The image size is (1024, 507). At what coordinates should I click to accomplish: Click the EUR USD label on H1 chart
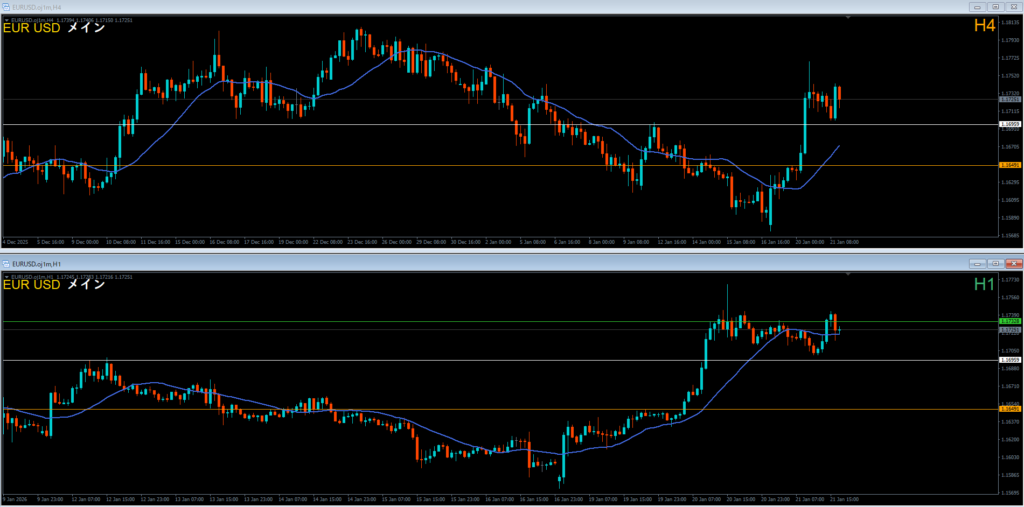point(32,285)
